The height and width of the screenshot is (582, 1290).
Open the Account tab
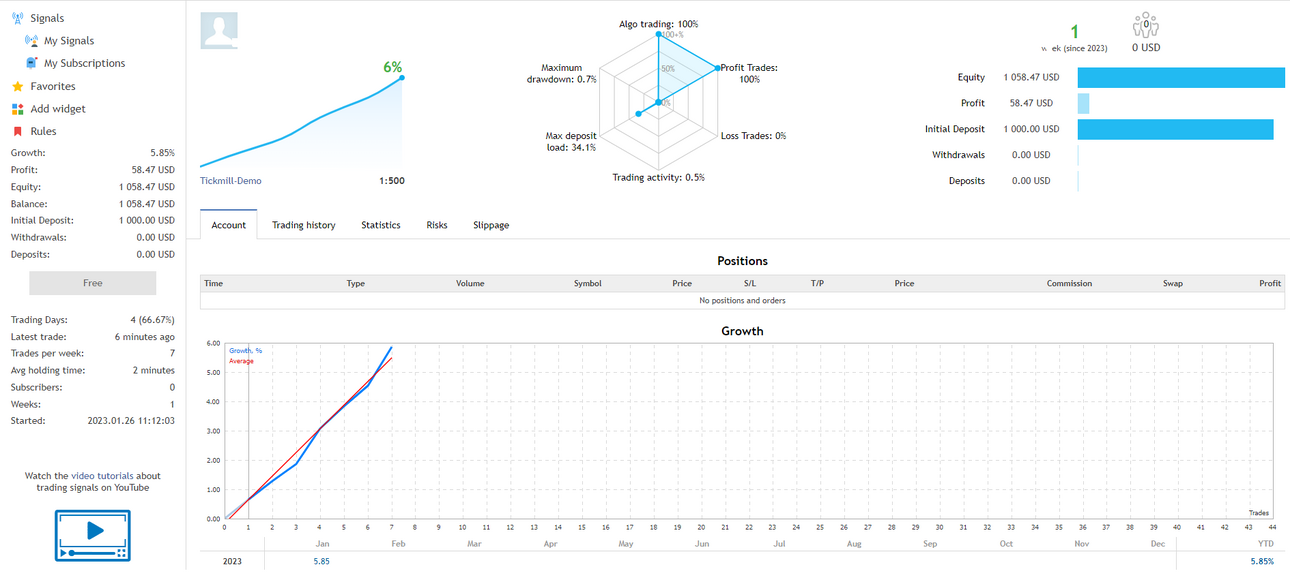(x=229, y=225)
